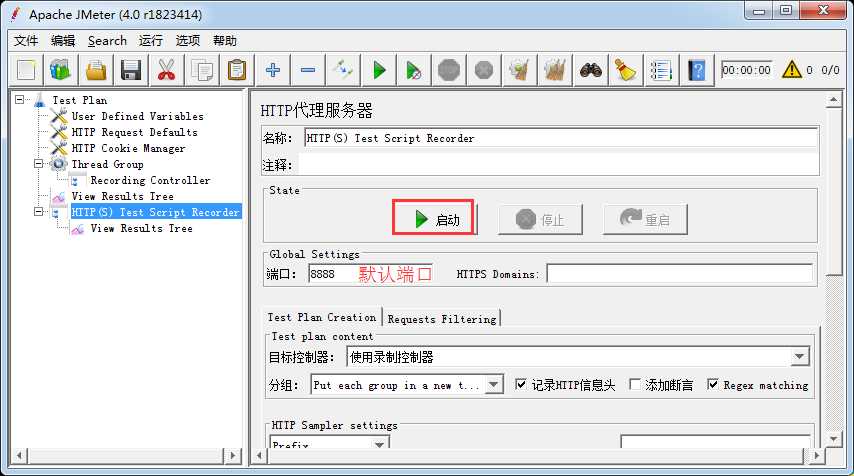854x476 pixels.
Task: Click the HTTPS Domains input field
Action: [680, 274]
